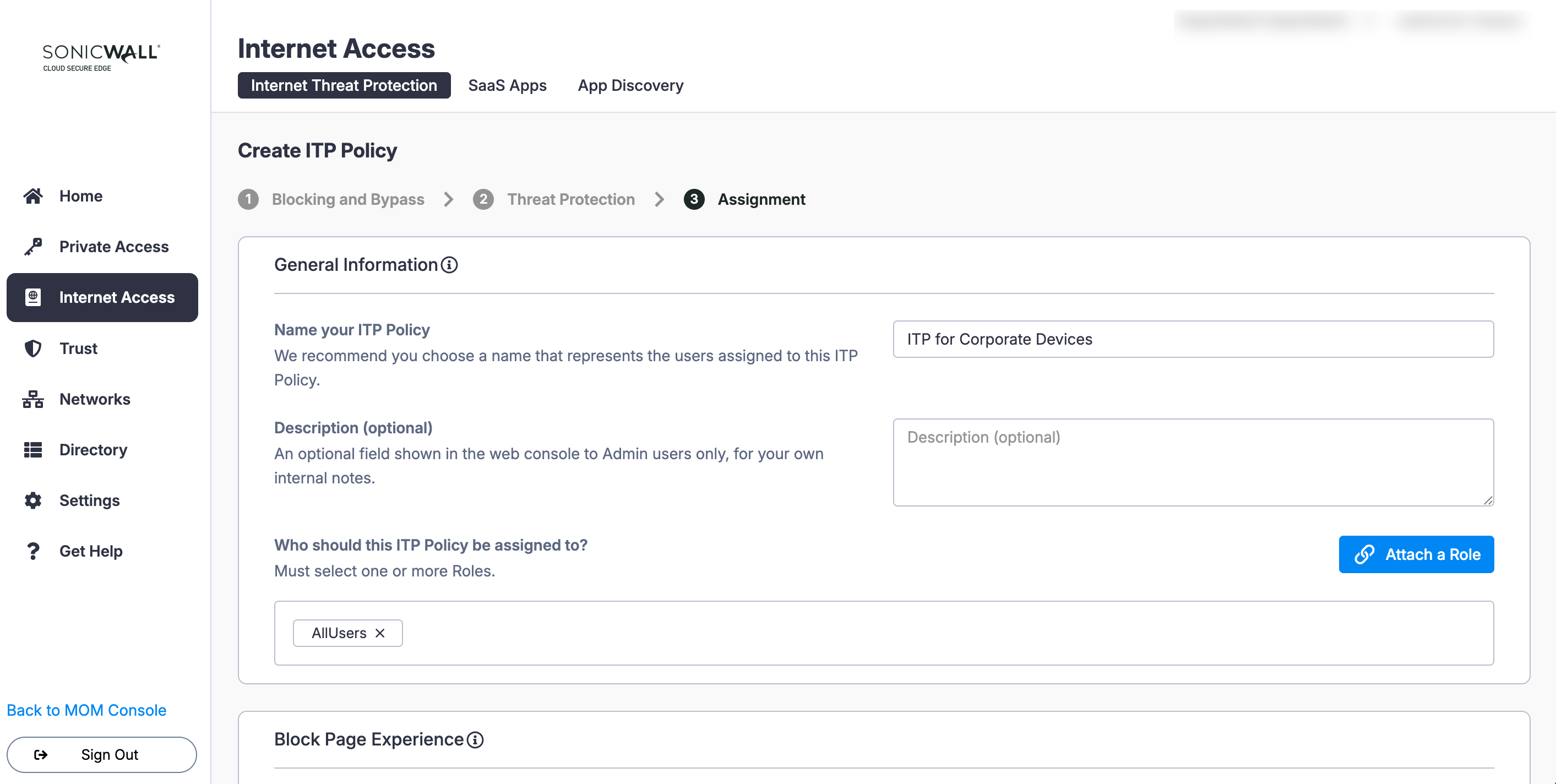Follow the Back to MOM Console link

86,710
